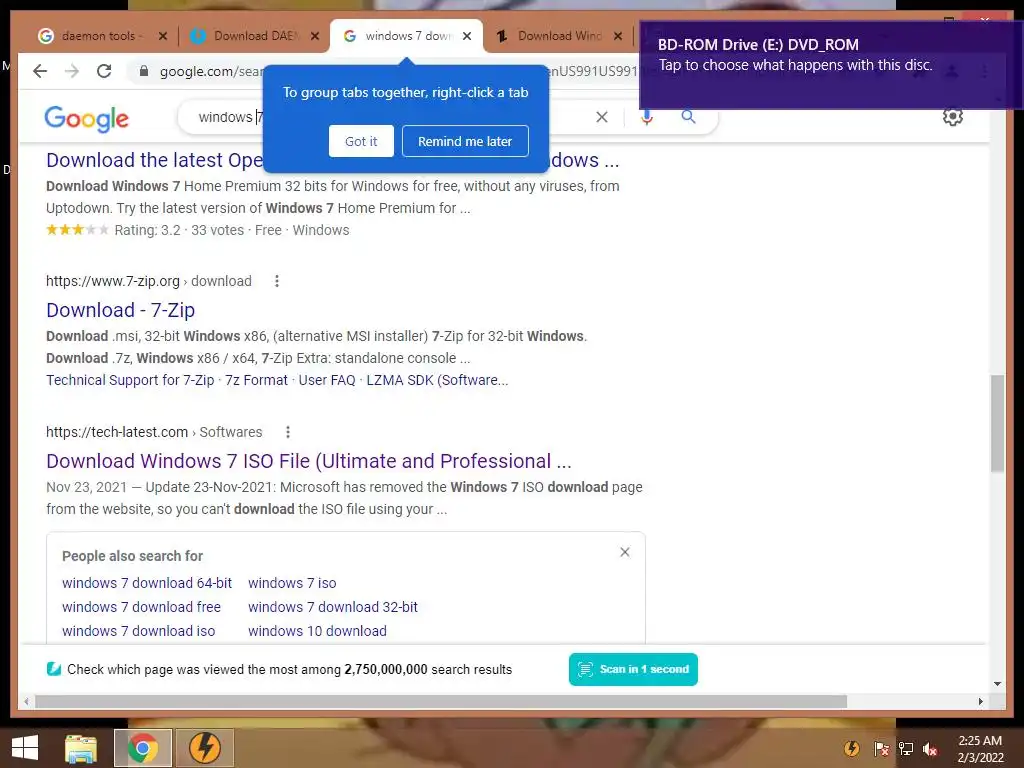Screen dimensions: 1024x768
Task: Click windows 7 iso suggestion
Action: 292,583
